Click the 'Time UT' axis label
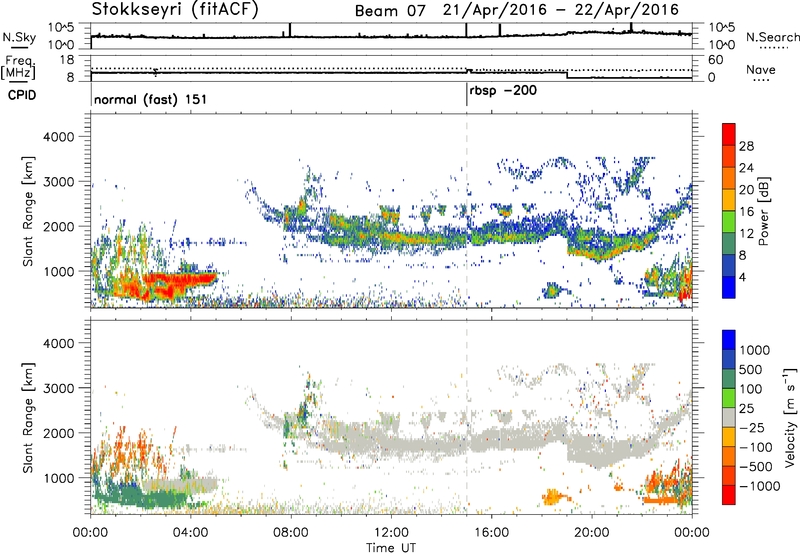Viewport: 800px width, 554px height. 391,548
